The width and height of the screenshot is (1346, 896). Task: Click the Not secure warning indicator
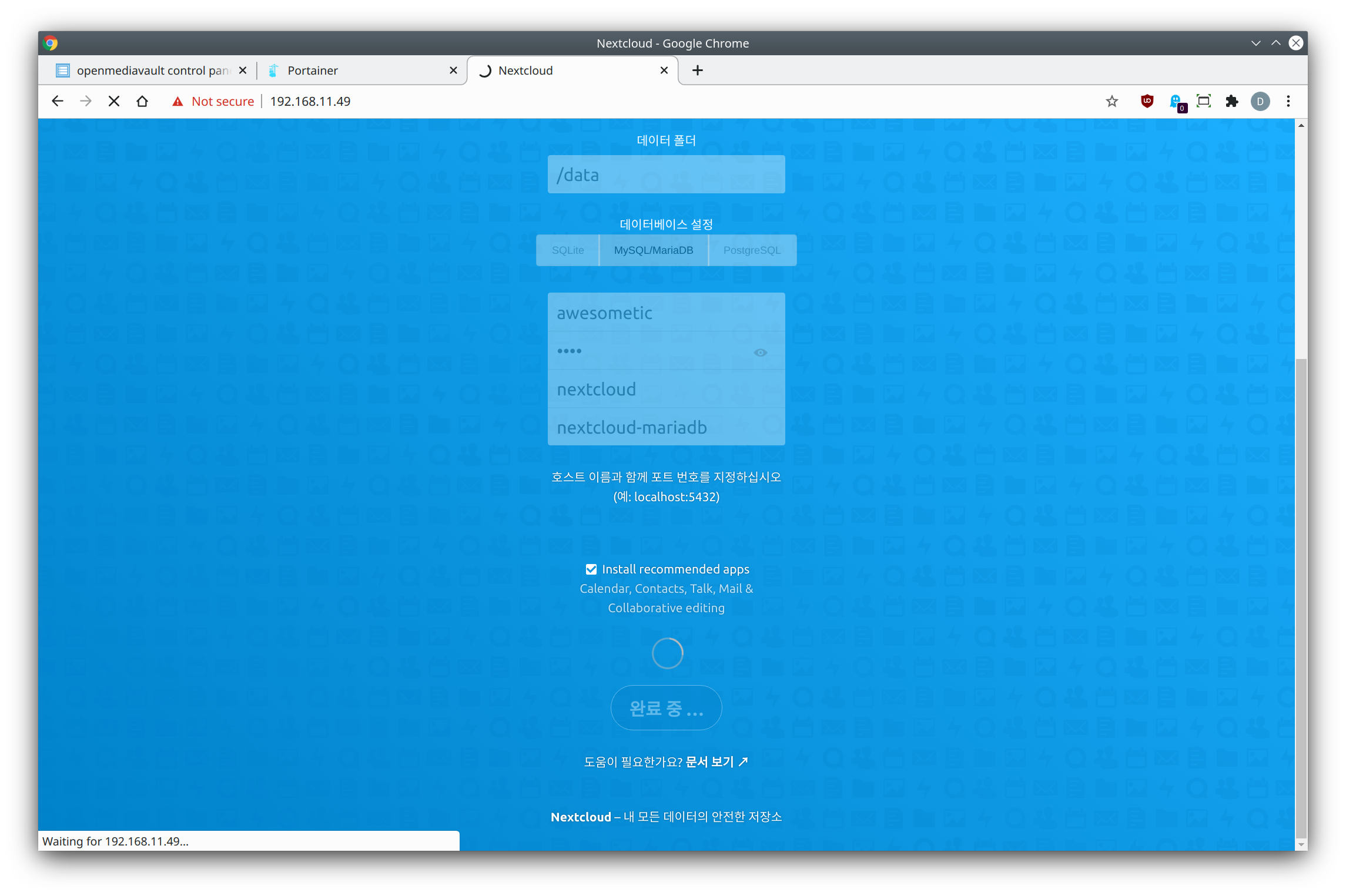pyautogui.click(x=213, y=101)
